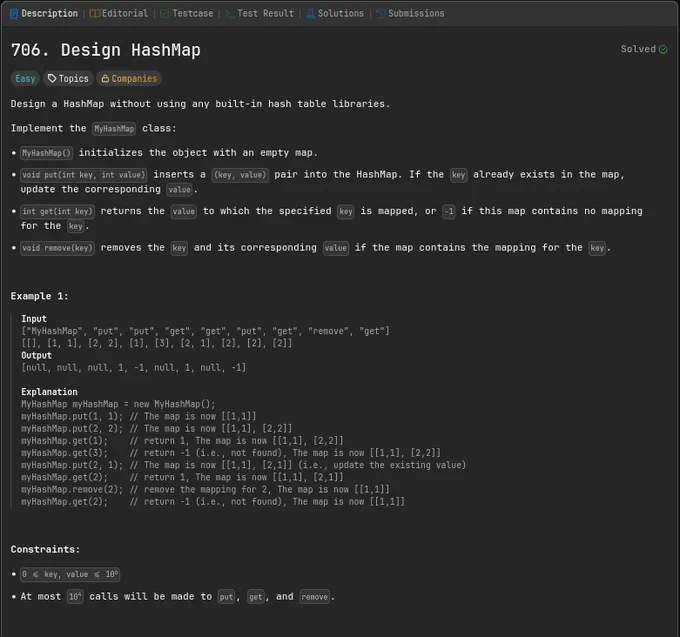Viewport: 680px width, 637px height.
Task: Click the Constraints heading
Action: [x=46, y=549]
